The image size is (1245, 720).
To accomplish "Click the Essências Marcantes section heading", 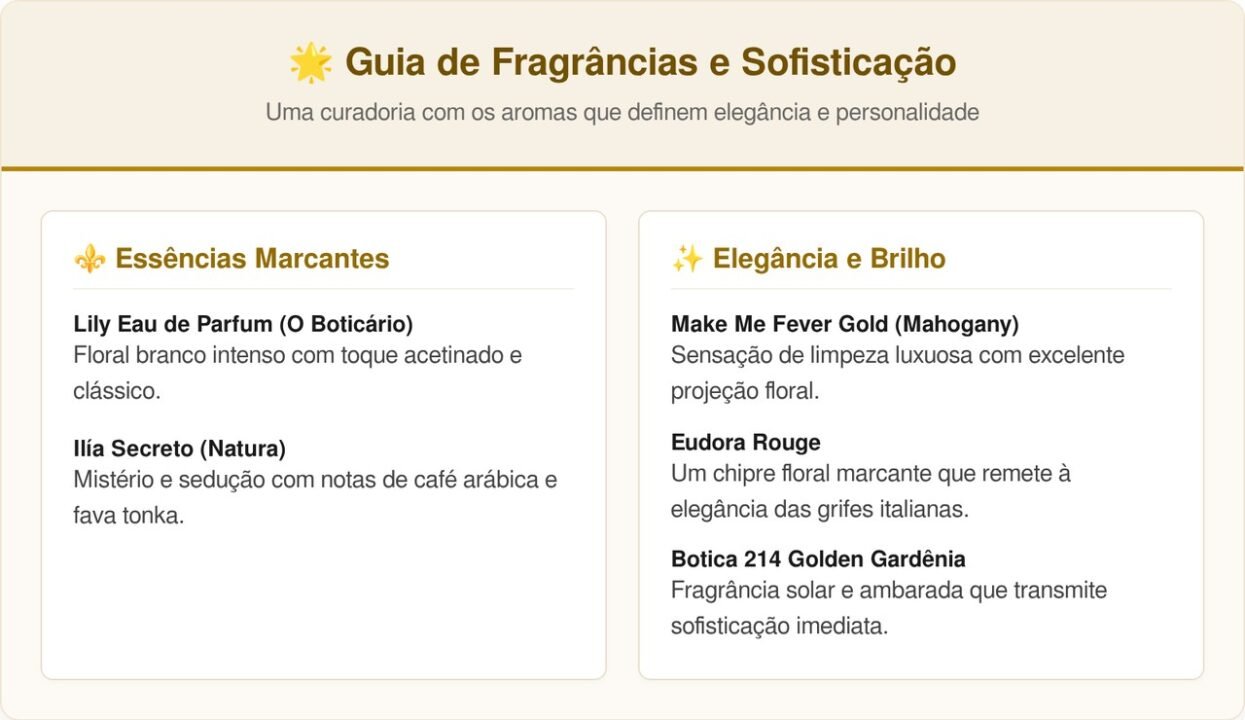I will (x=252, y=259).
